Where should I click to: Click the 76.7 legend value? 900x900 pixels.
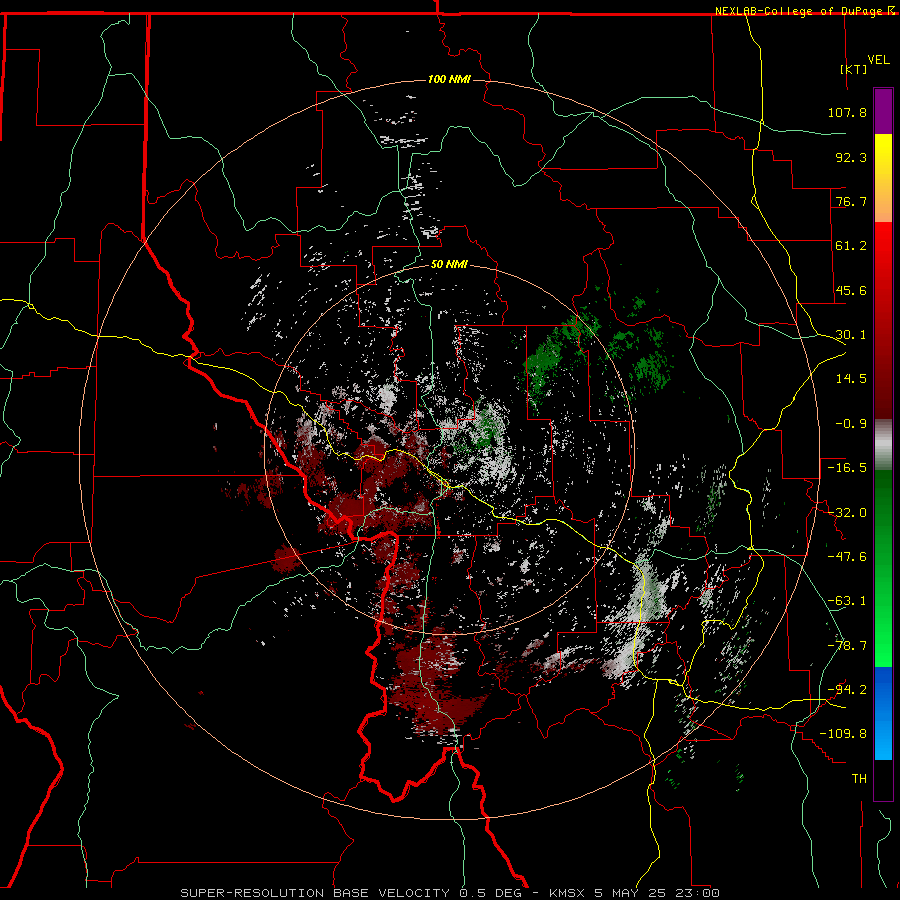click(x=851, y=201)
